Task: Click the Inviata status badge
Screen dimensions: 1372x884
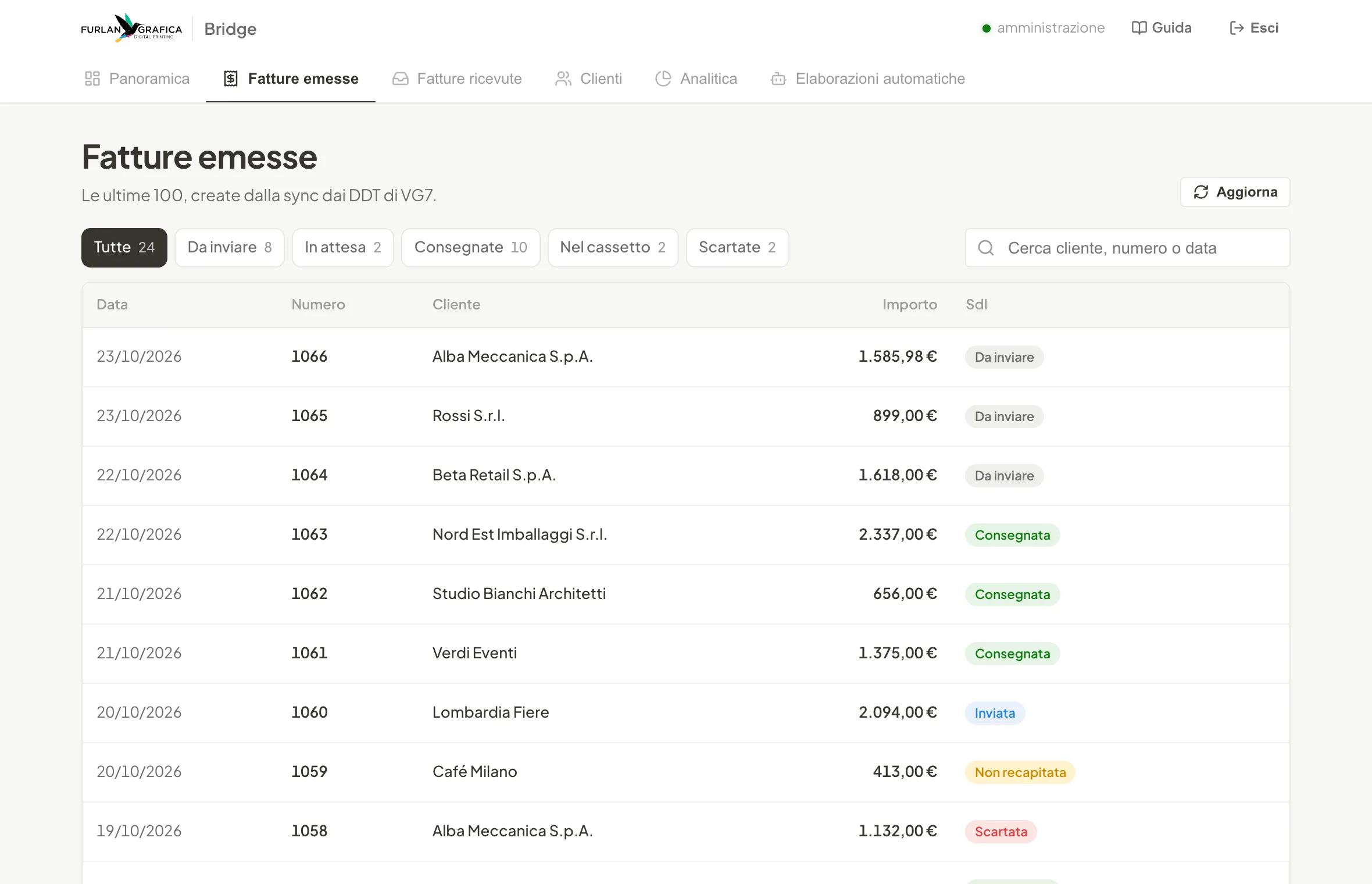Action: [x=995, y=713]
